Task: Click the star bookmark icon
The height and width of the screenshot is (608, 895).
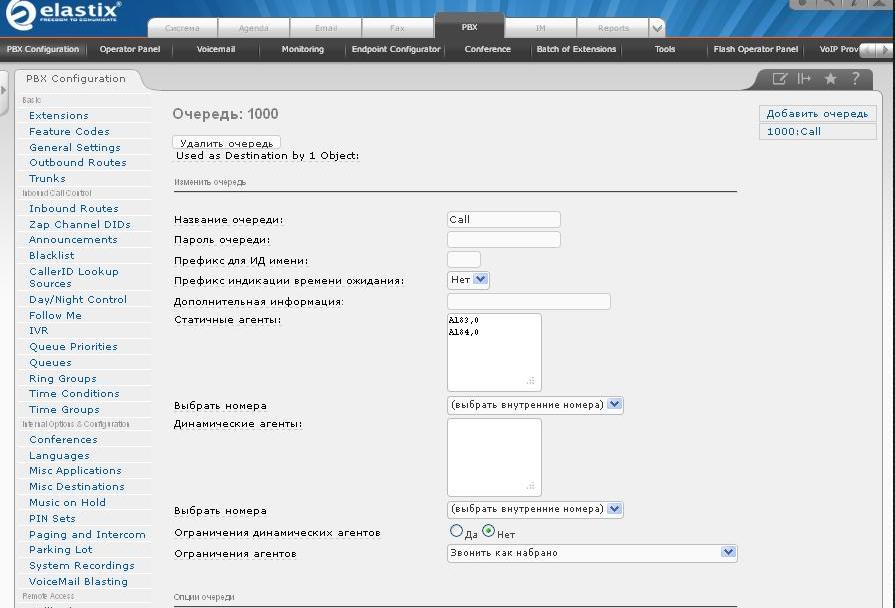Action: point(830,79)
